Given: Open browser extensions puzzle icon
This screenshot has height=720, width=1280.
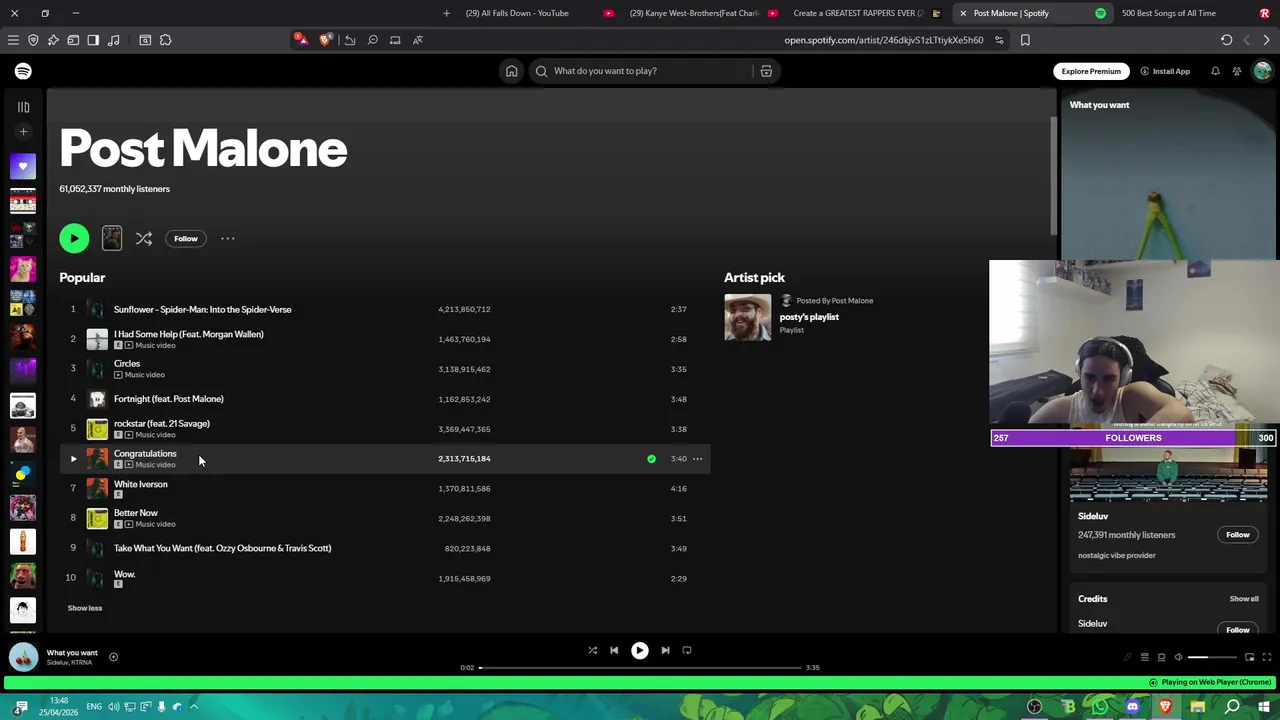Looking at the screenshot, I should pyautogui.click(x=165, y=40).
